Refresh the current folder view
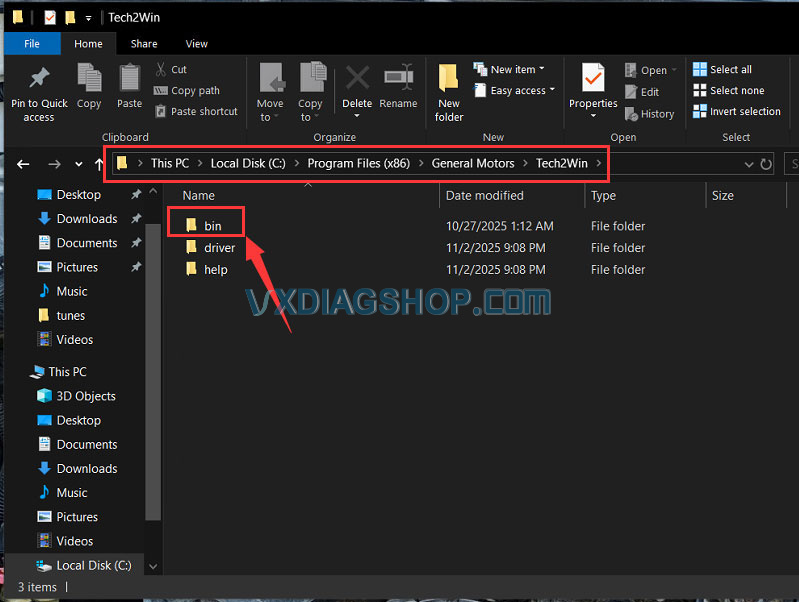 (x=766, y=164)
